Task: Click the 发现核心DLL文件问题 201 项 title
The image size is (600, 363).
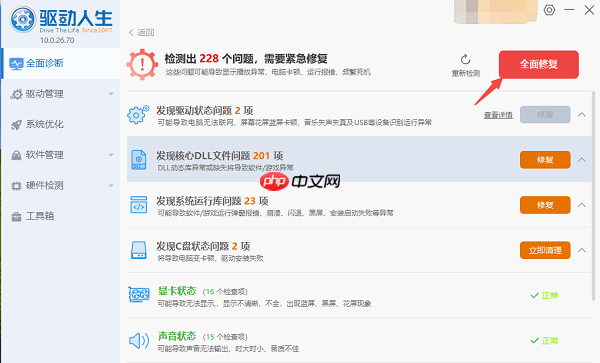Action: pyautogui.click(x=220, y=156)
